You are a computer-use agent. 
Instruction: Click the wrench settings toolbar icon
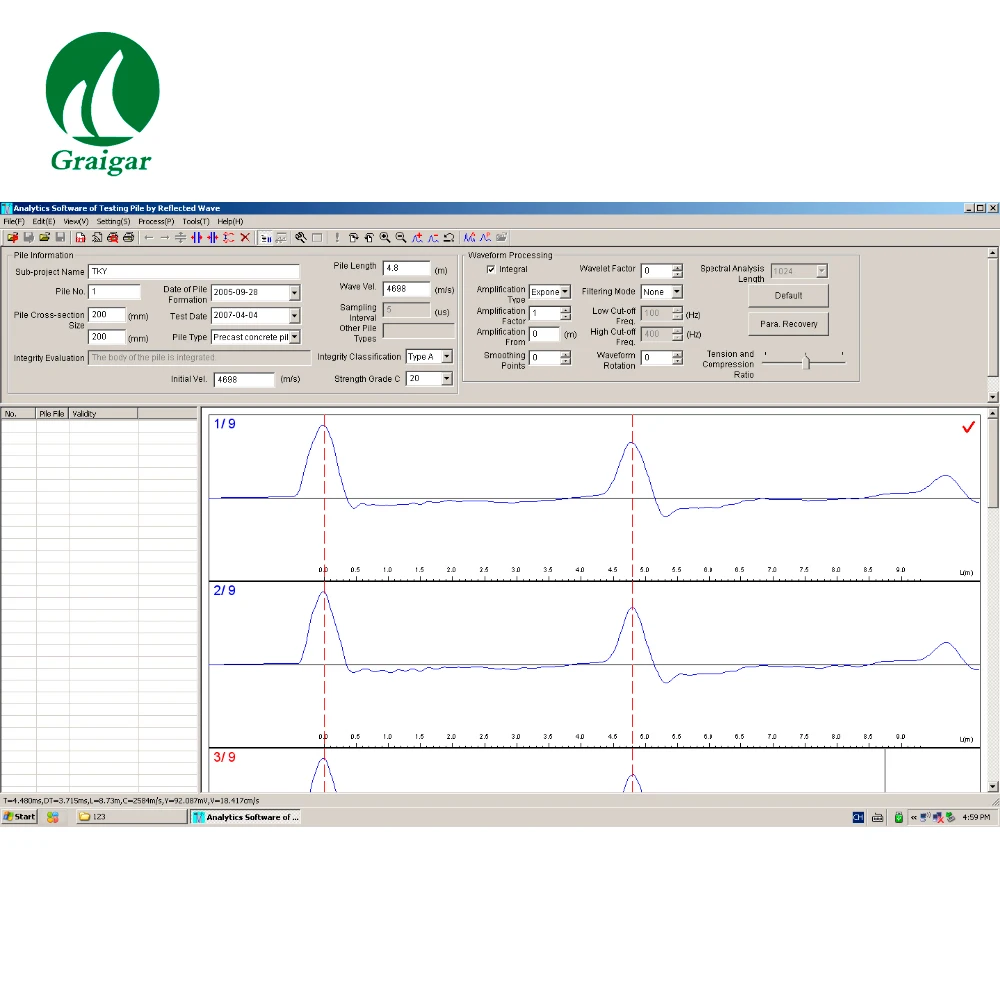300,238
